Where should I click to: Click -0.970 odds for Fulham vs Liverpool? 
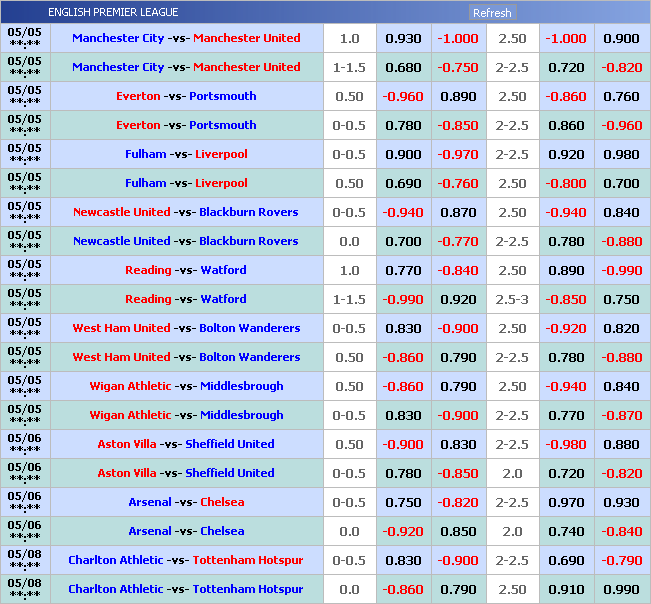point(458,154)
